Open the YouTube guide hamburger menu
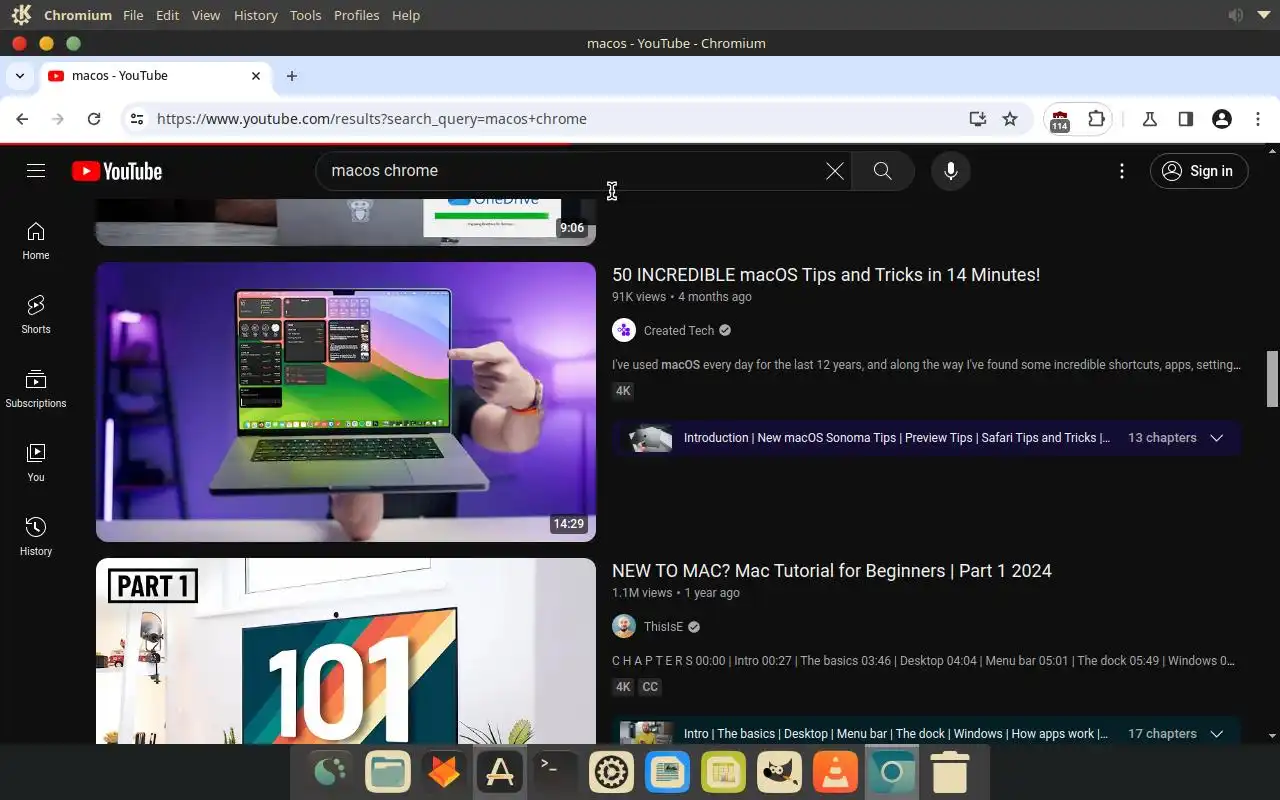The width and height of the screenshot is (1280, 800). click(x=36, y=171)
